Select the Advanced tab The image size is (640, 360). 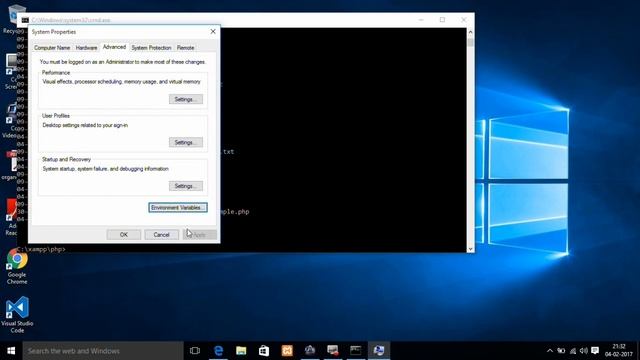(114, 47)
